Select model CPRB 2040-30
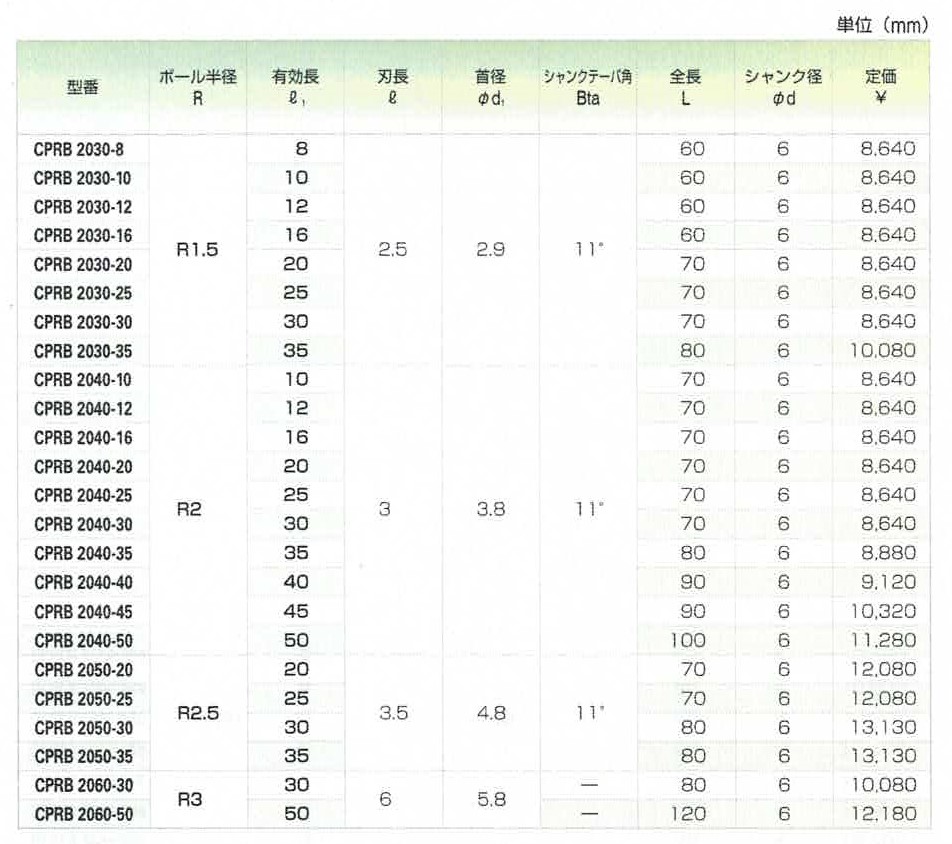The height and width of the screenshot is (844, 952). (83, 525)
